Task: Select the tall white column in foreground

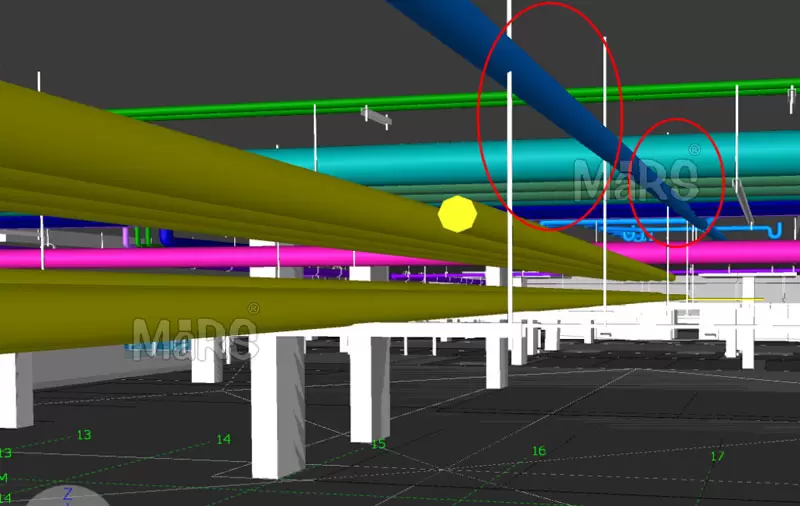Action: pyautogui.click(x=277, y=405)
